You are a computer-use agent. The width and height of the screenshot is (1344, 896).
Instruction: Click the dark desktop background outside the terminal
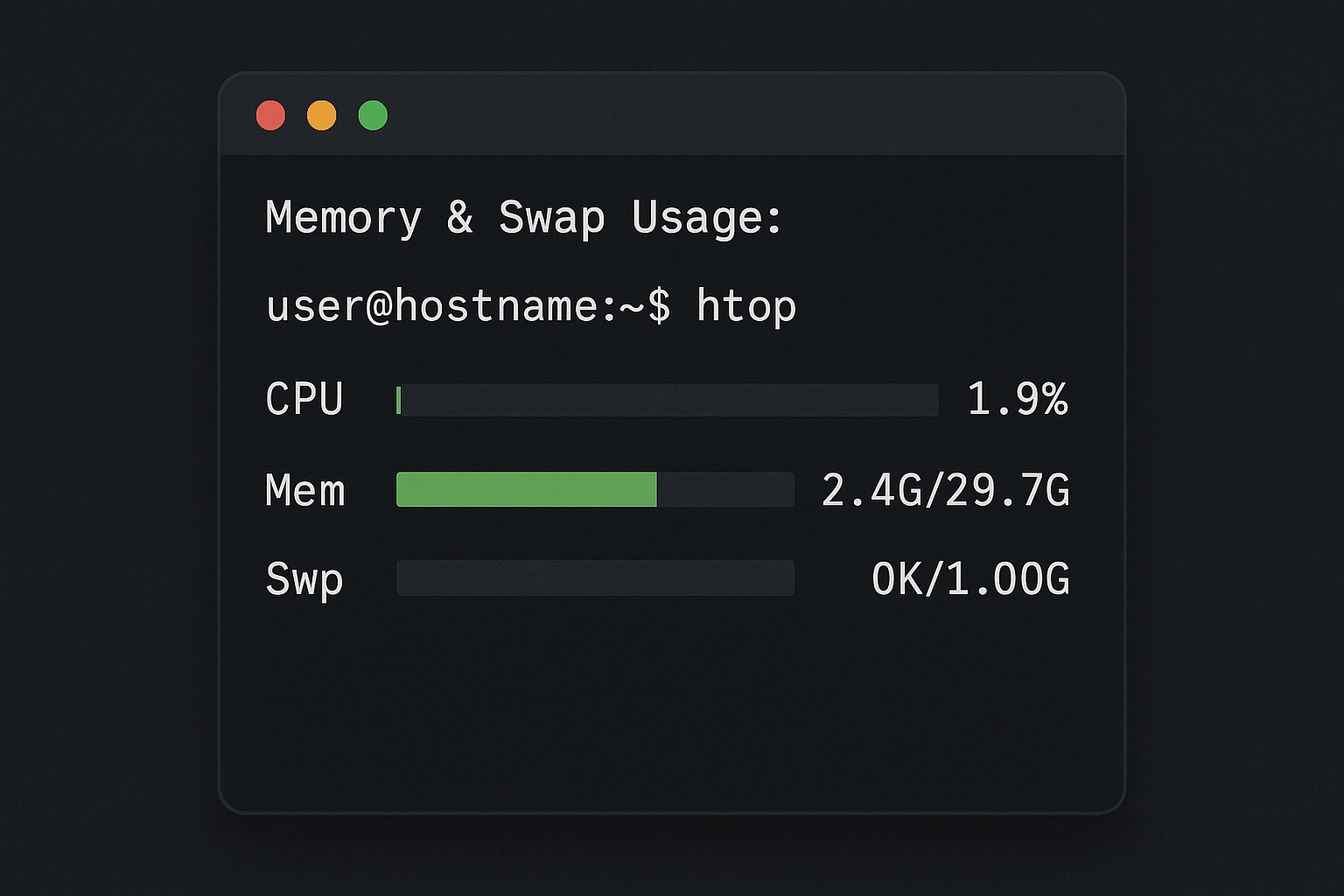pyautogui.click(x=105, y=437)
